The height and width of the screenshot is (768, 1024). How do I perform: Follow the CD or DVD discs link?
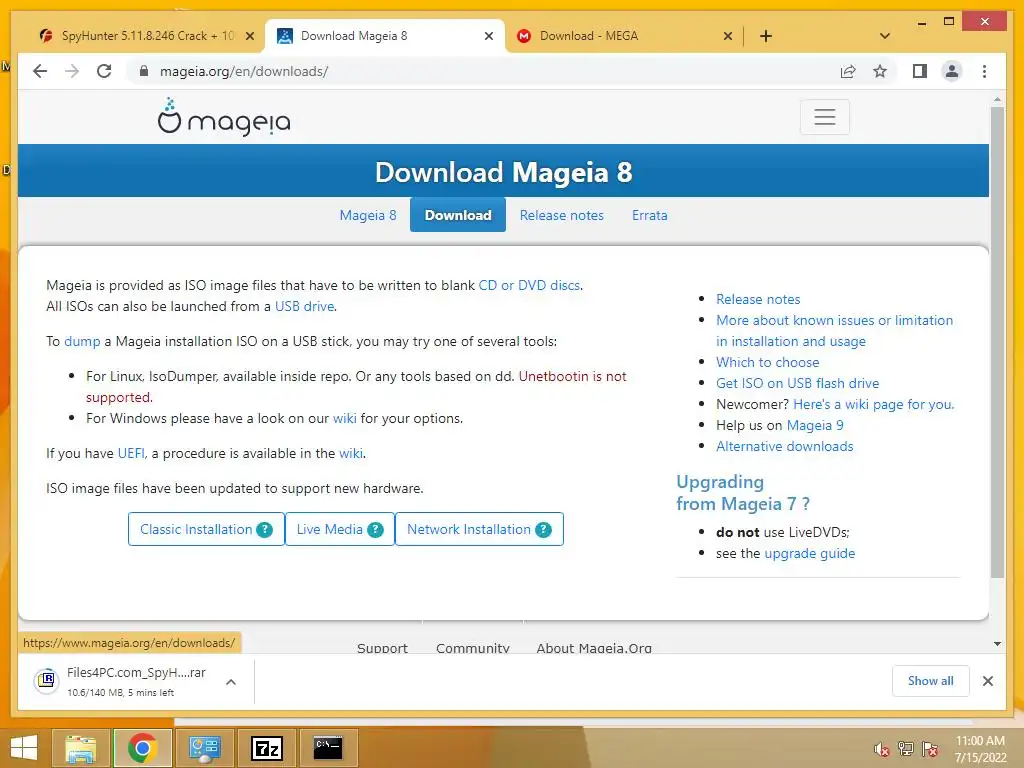pyautogui.click(x=529, y=285)
